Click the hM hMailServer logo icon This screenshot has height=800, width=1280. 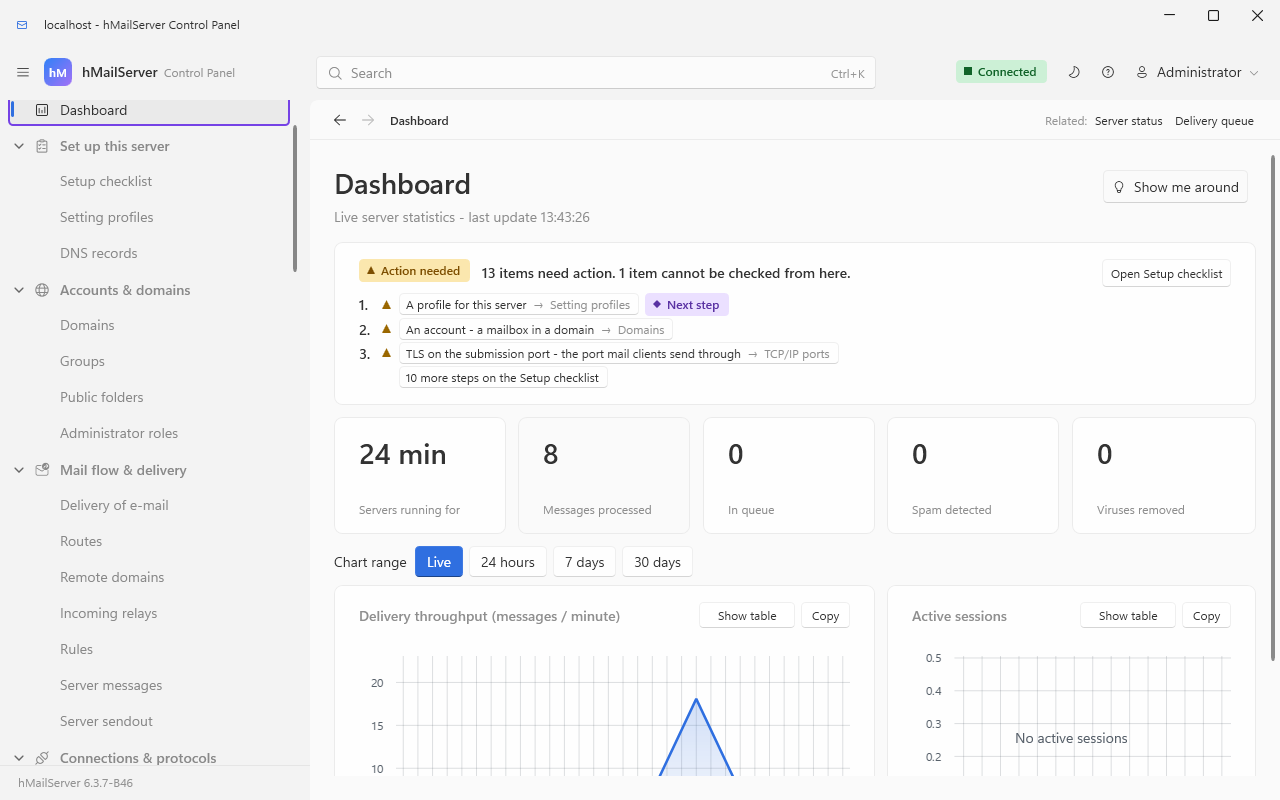click(58, 73)
